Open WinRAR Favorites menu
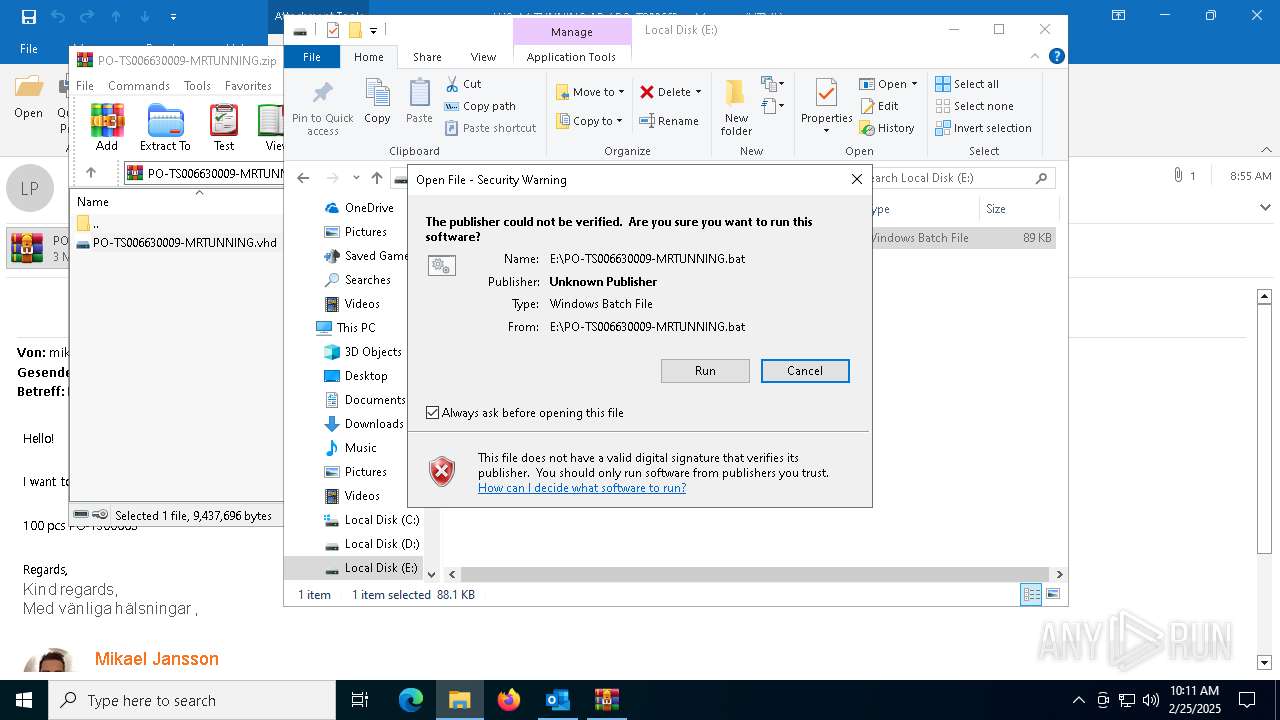This screenshot has width=1280, height=720. 248,86
